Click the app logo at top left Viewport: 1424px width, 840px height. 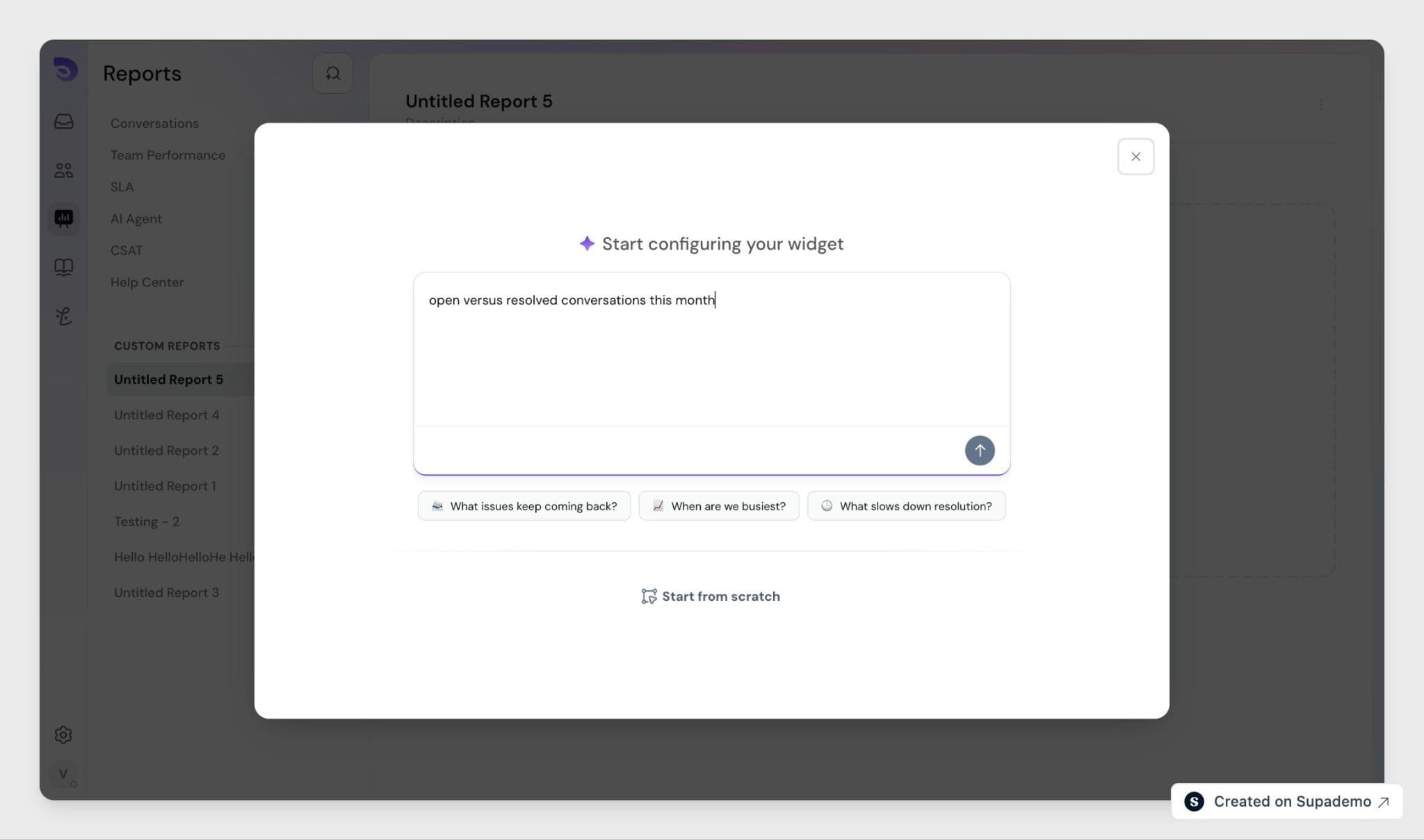click(65, 70)
